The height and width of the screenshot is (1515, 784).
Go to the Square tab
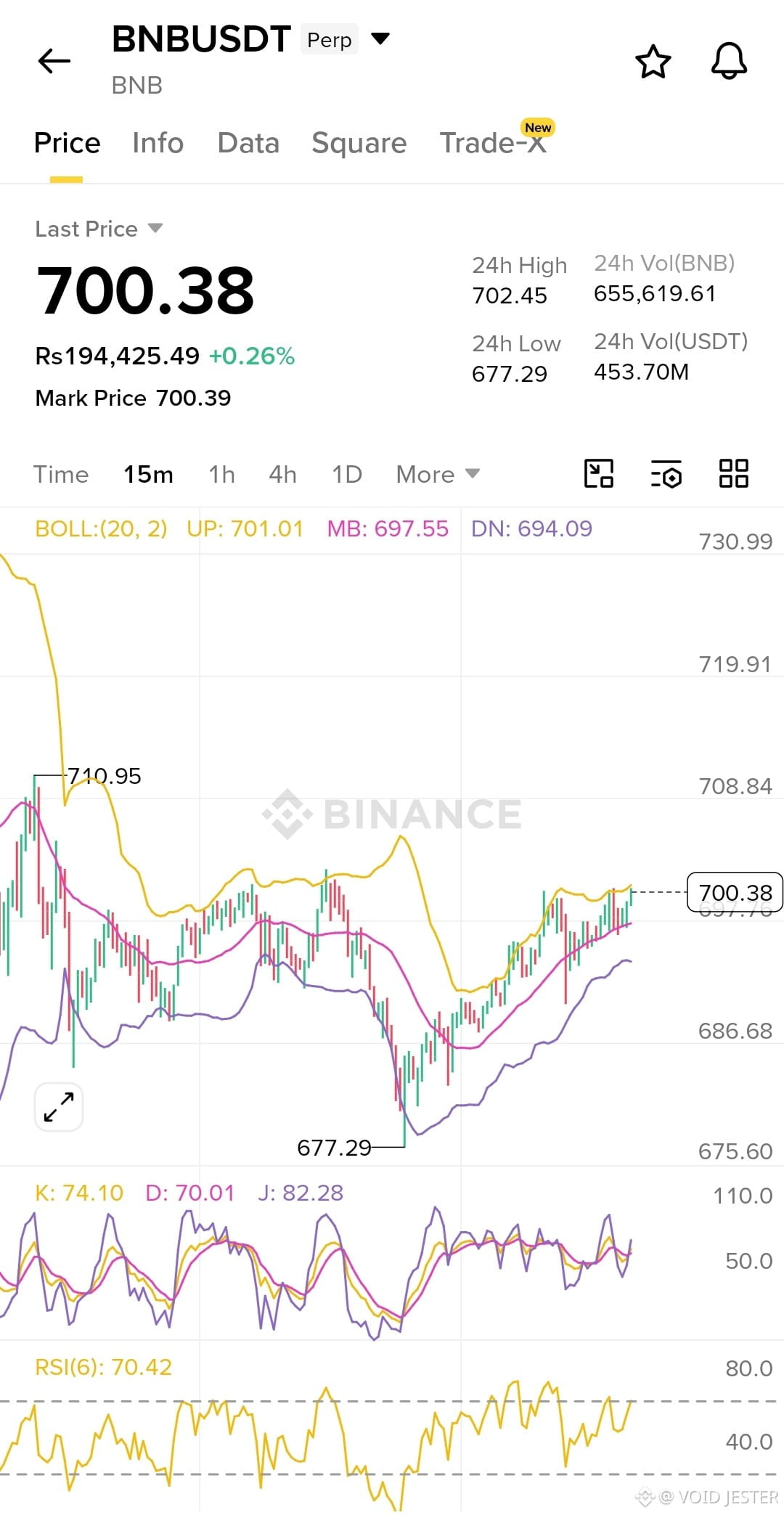point(359,143)
